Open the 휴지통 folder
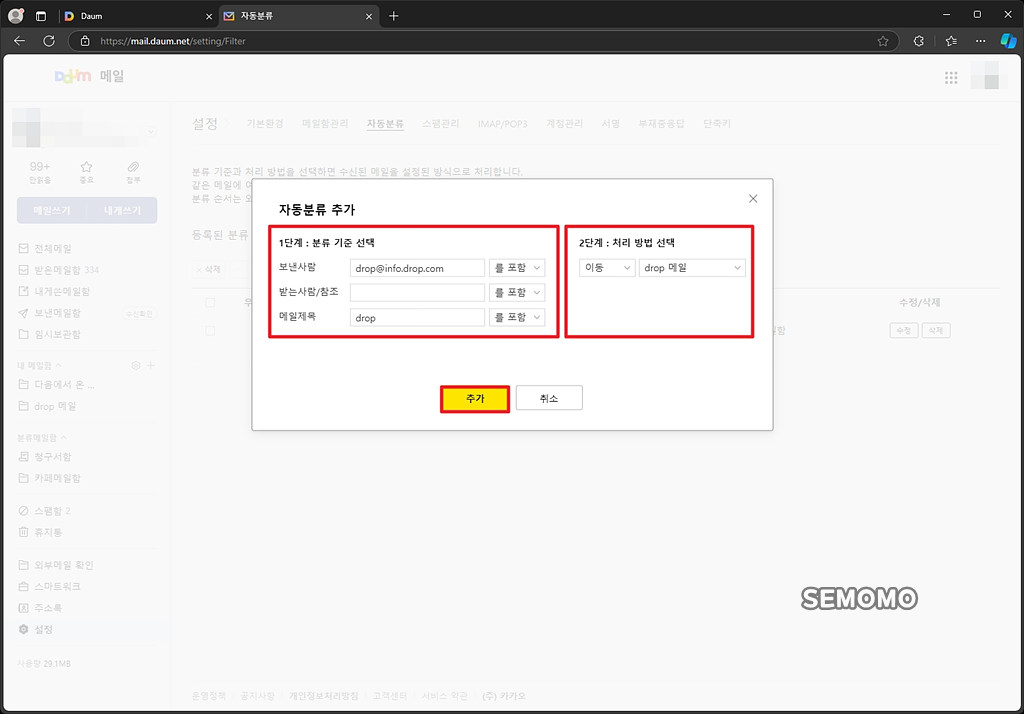This screenshot has height=714, width=1024. tap(40, 532)
